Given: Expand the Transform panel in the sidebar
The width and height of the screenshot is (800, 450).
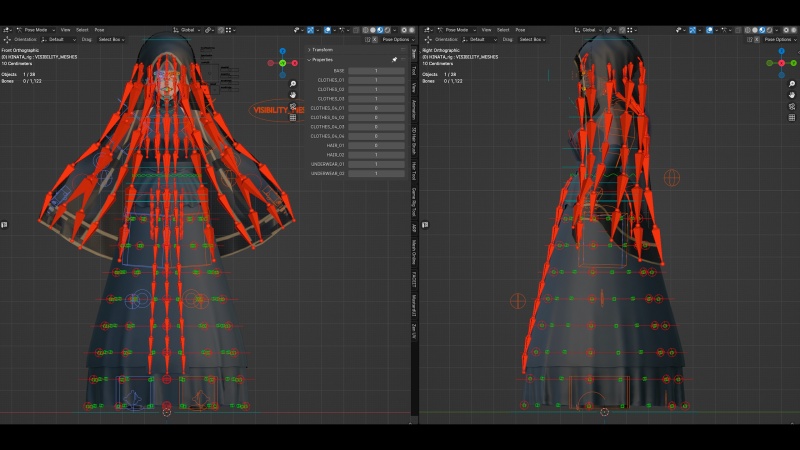Looking at the screenshot, I should tap(322, 49).
